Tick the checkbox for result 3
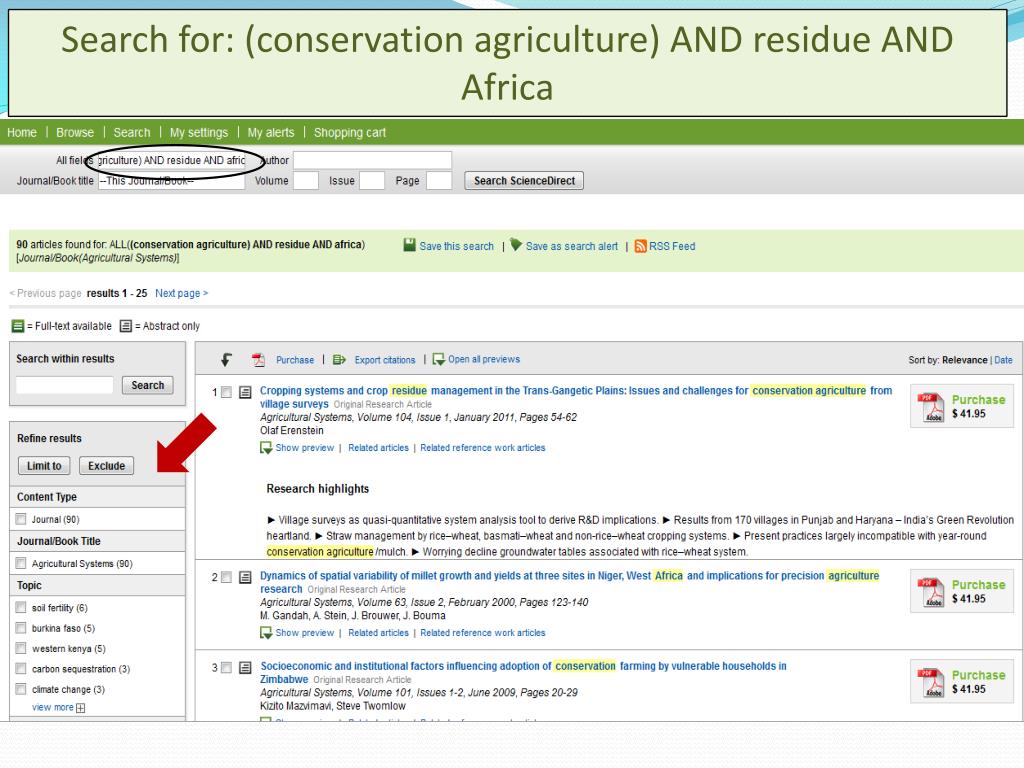 tap(226, 667)
